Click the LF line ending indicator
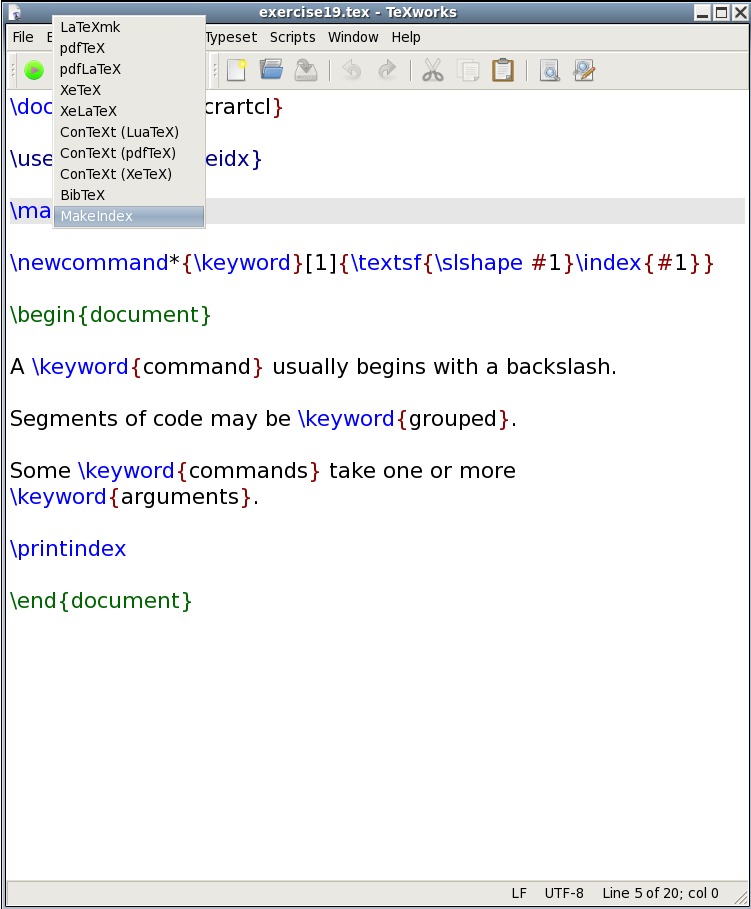The height and width of the screenshot is (909, 751). click(x=519, y=893)
